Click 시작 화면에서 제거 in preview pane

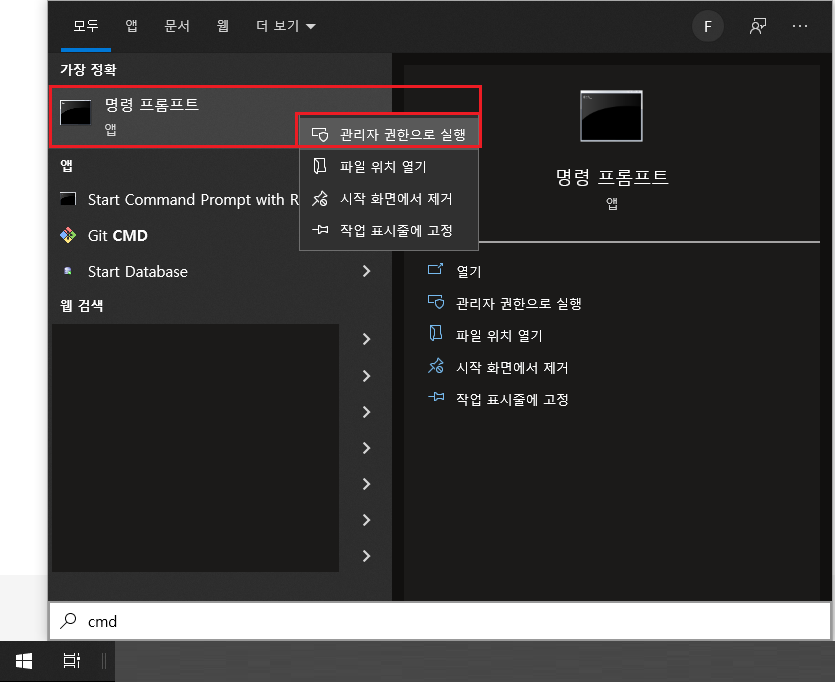pyautogui.click(x=512, y=367)
